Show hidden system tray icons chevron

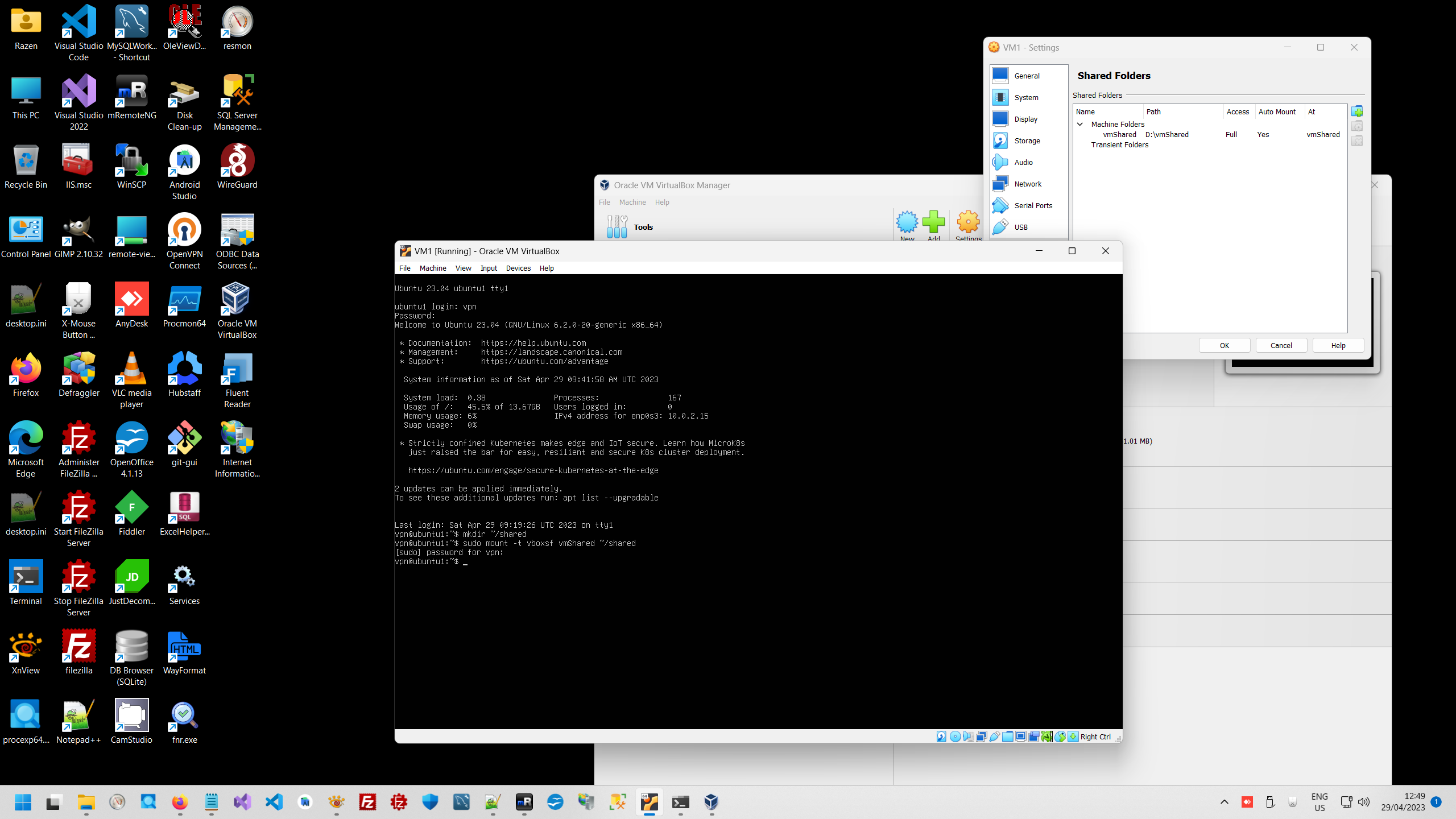[1224, 802]
